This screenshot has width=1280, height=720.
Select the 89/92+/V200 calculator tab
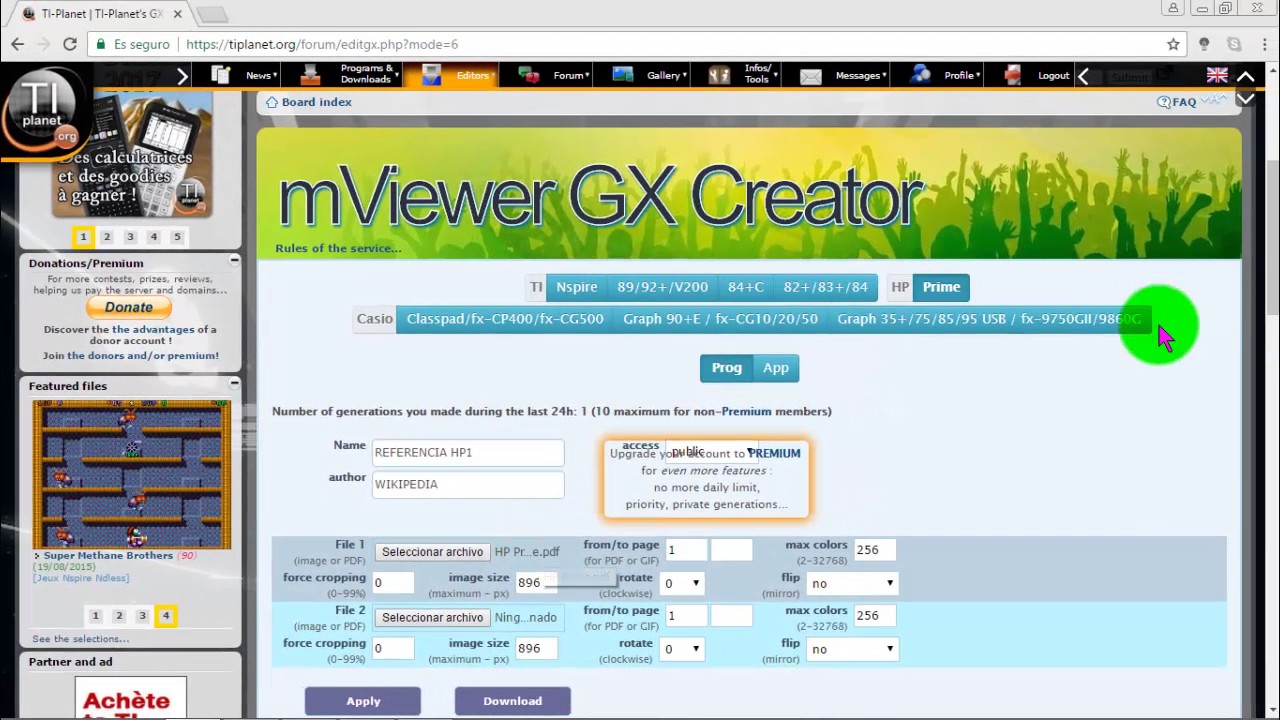662,287
